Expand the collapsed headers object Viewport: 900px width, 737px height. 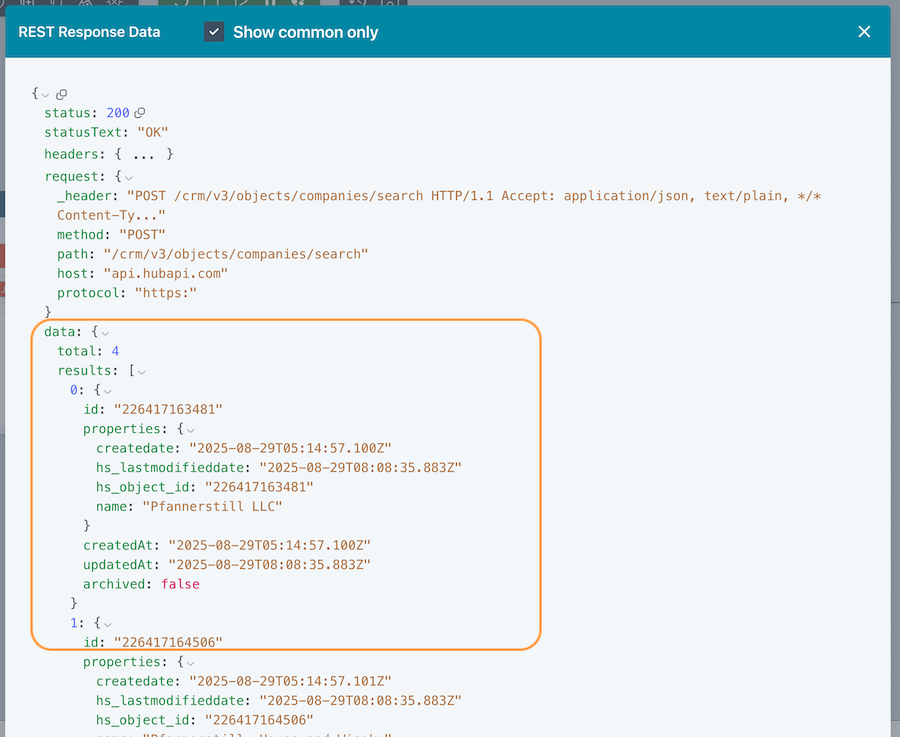coord(150,154)
